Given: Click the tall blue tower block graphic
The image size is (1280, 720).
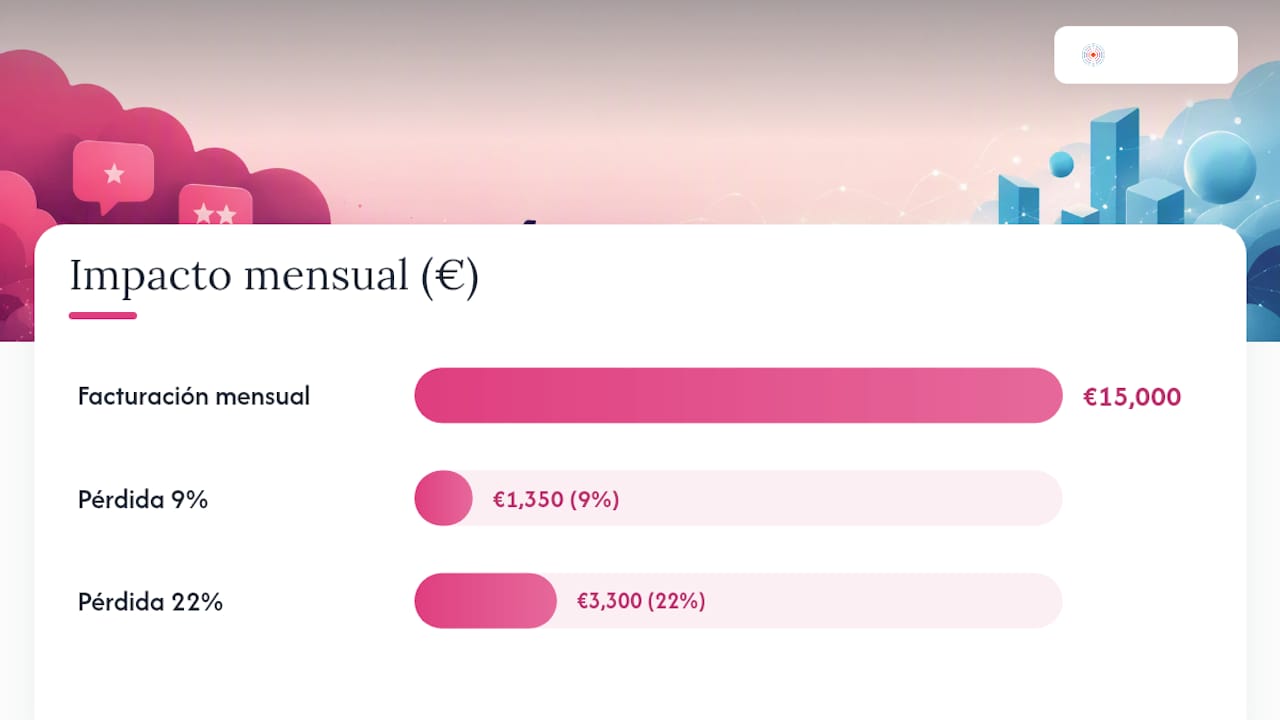Looking at the screenshot, I should (1114, 165).
